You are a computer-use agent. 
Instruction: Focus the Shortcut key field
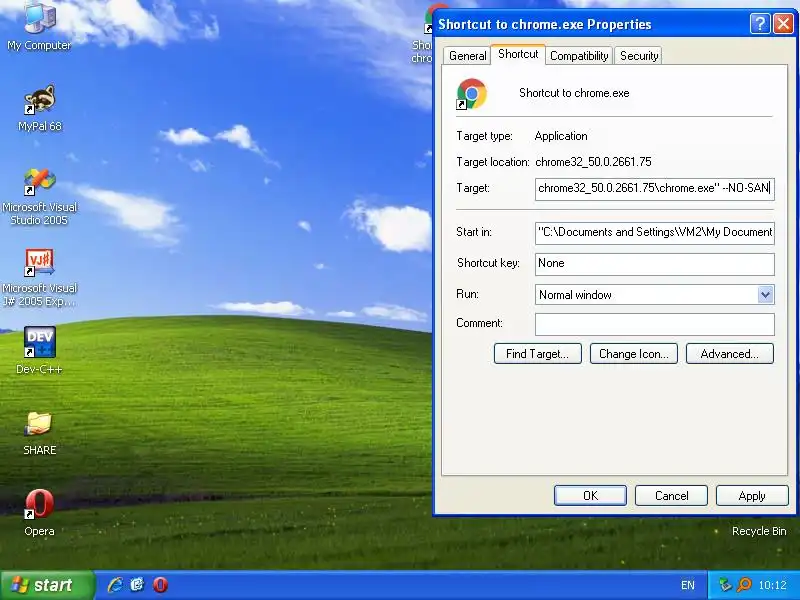(x=655, y=264)
